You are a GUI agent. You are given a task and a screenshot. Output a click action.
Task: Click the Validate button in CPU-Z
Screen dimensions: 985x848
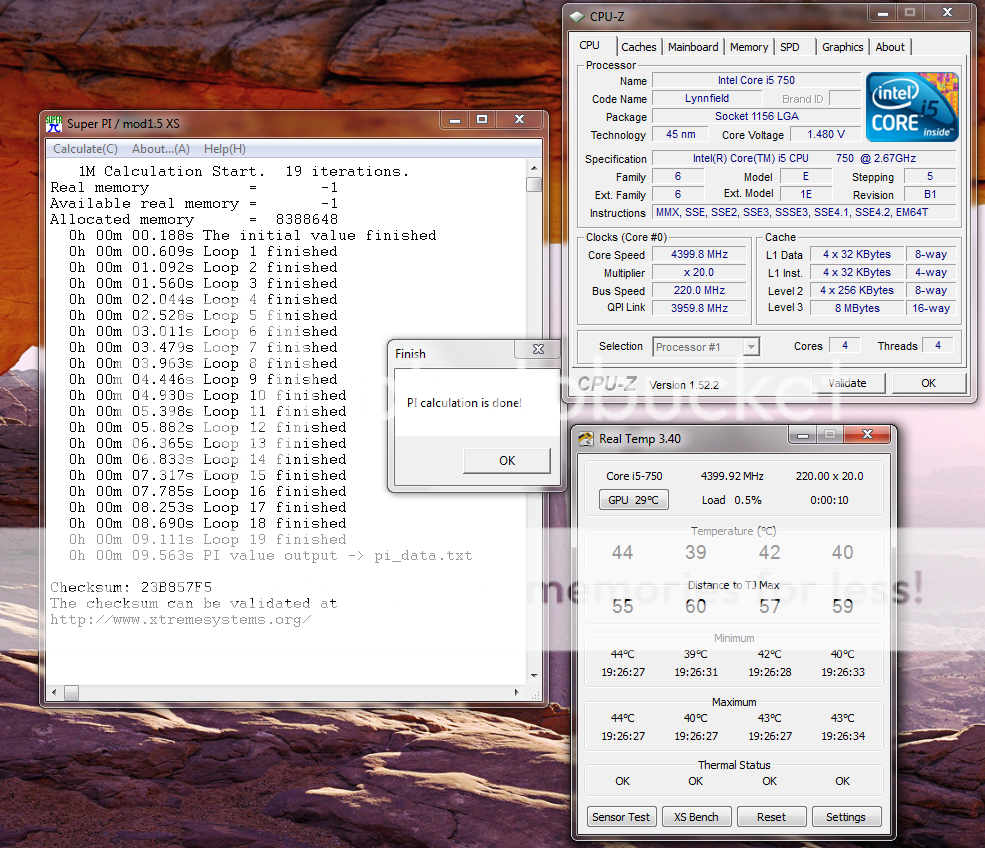click(x=847, y=383)
